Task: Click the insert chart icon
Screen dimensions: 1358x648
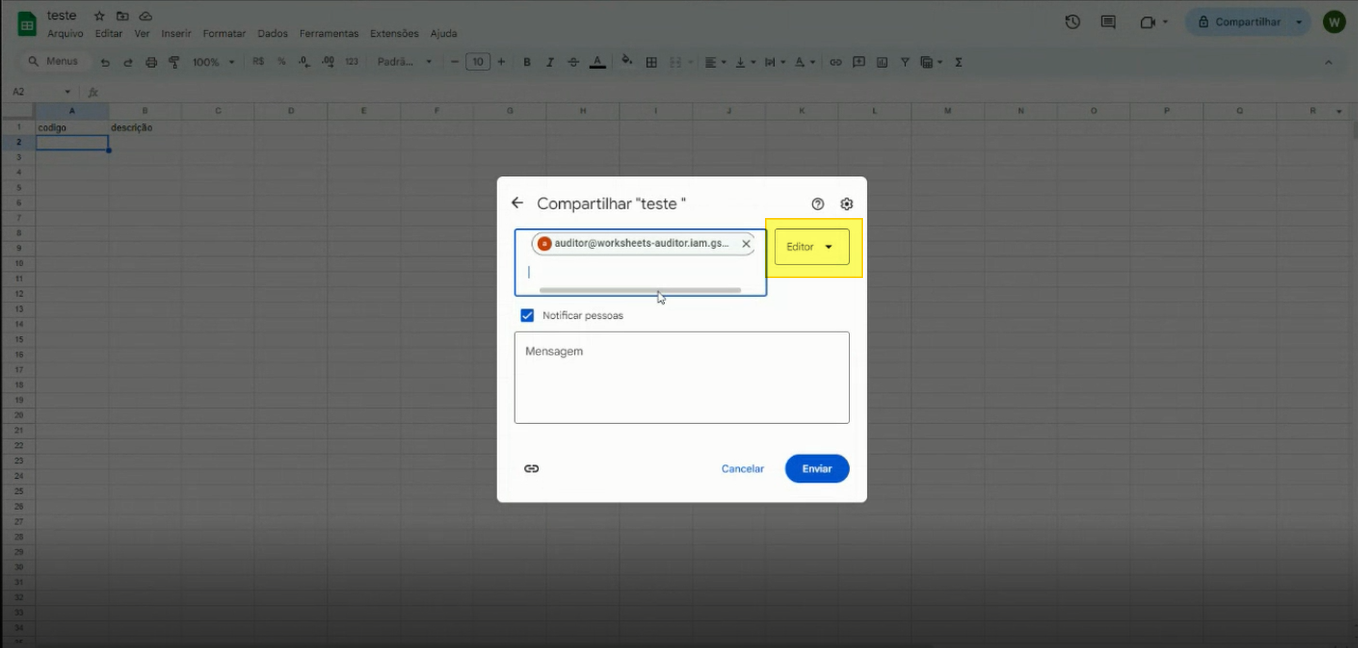Action: click(882, 62)
